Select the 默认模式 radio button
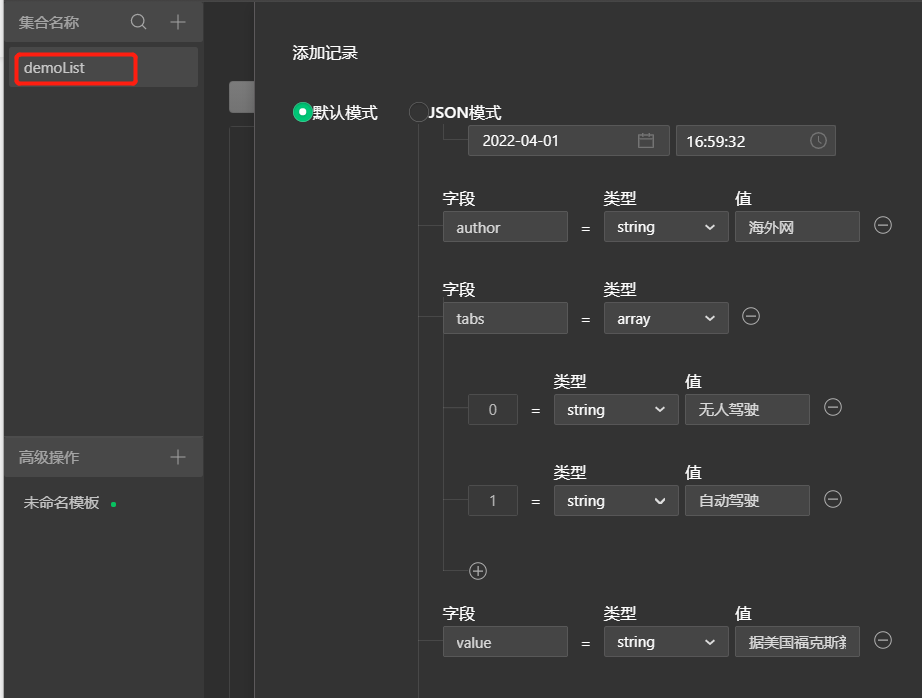Screen dimensions: 922x698 click(301, 112)
